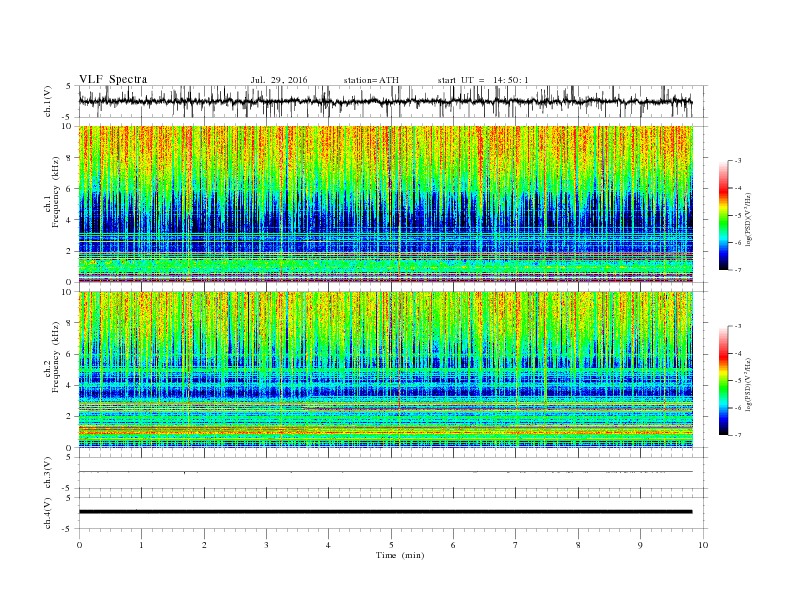Screen dimensions: 792x612
Task: Click the "station=ATH" header label
Action: [x=371, y=80]
